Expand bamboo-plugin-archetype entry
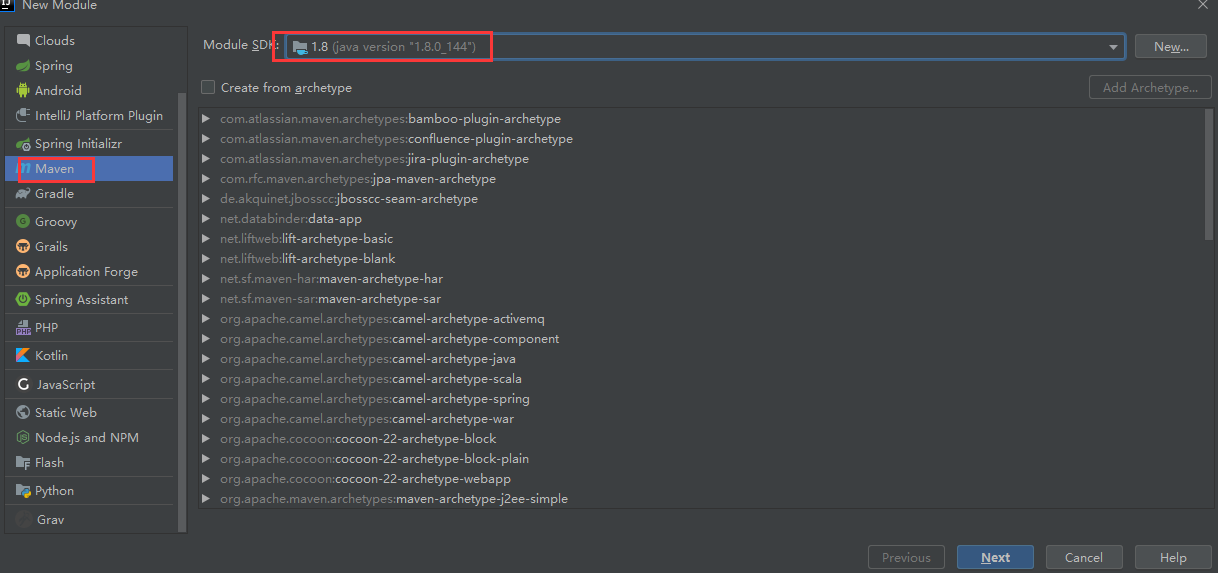Screen dimensions: 1218x573 [x=206, y=119]
